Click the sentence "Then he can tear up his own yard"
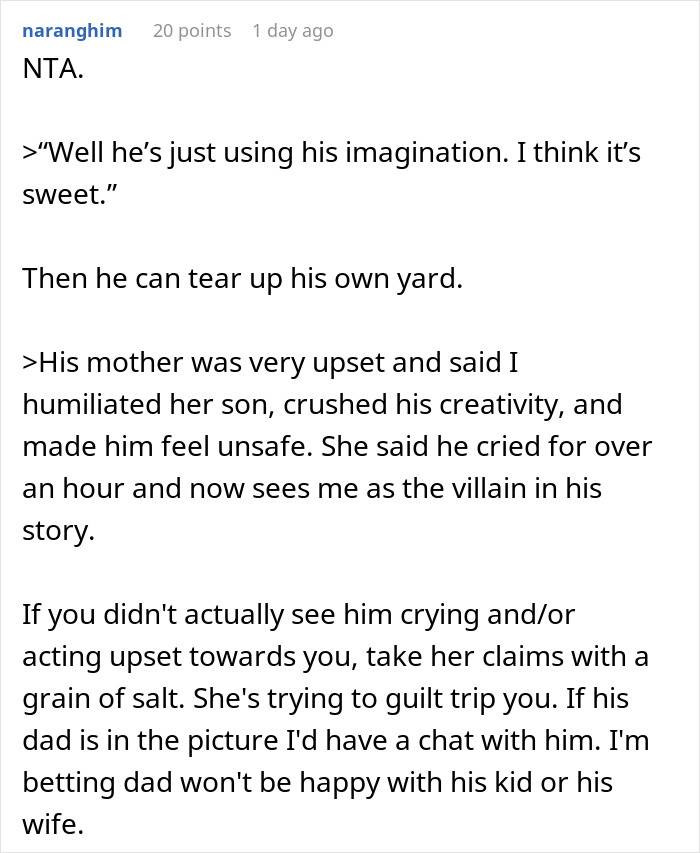This screenshot has width=700, height=853. click(x=243, y=279)
